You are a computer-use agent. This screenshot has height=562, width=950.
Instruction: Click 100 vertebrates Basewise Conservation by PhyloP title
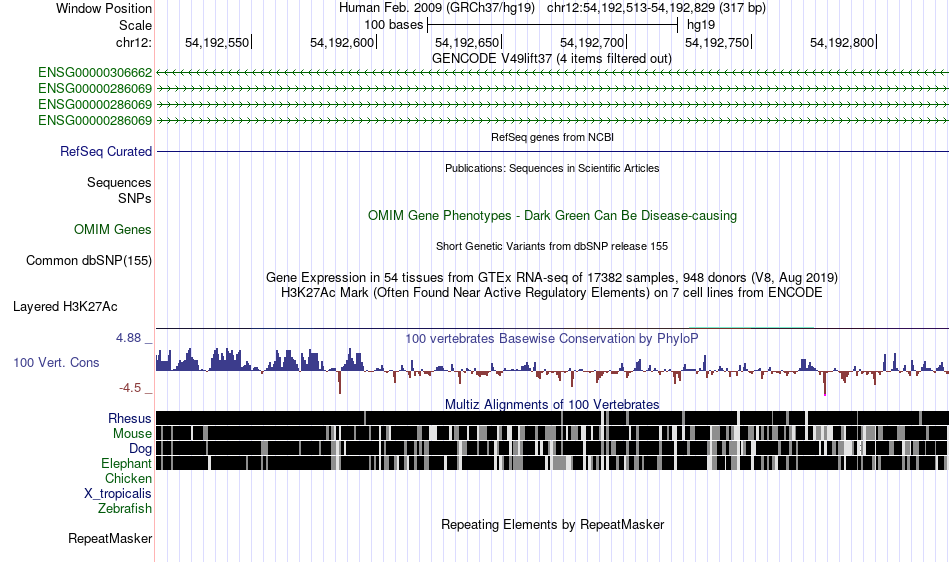552,339
